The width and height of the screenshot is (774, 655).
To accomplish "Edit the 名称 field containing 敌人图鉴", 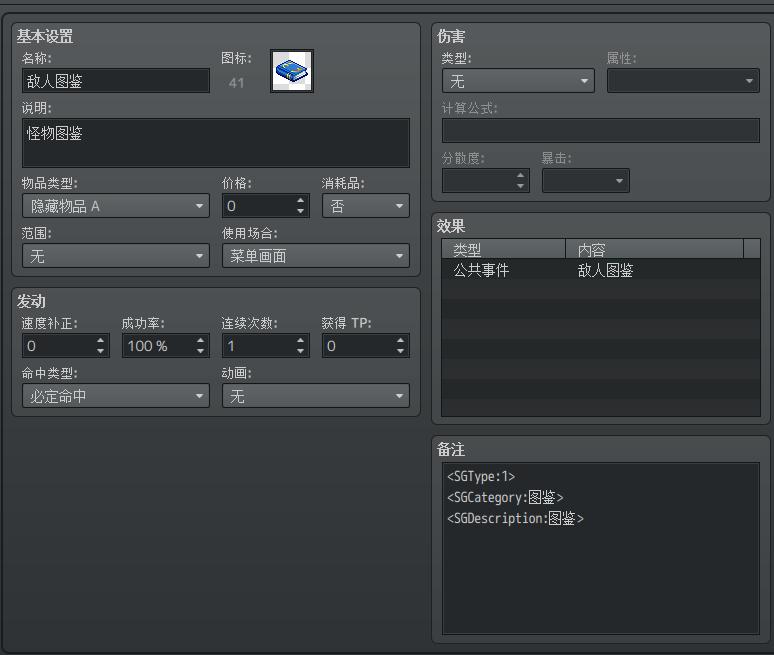I will pos(116,81).
